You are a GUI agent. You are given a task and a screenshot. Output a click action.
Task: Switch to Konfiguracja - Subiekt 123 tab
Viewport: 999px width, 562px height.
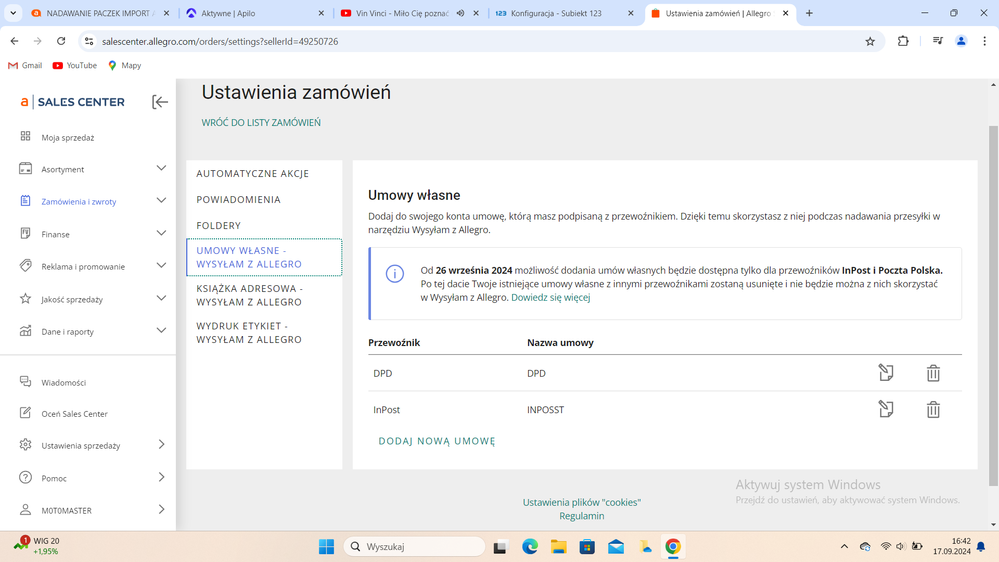[x=564, y=13]
